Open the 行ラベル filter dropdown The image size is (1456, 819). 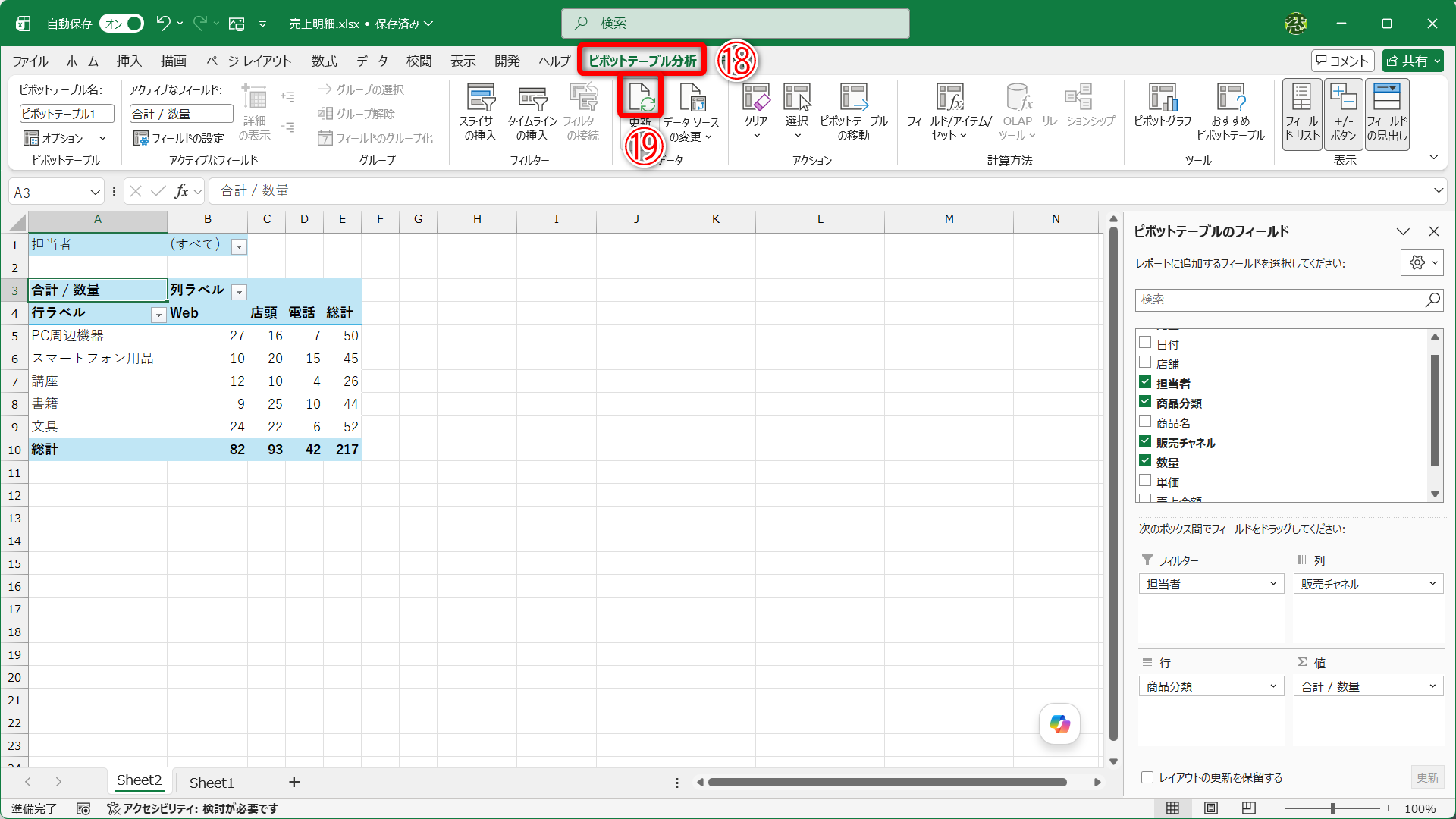[x=158, y=315]
